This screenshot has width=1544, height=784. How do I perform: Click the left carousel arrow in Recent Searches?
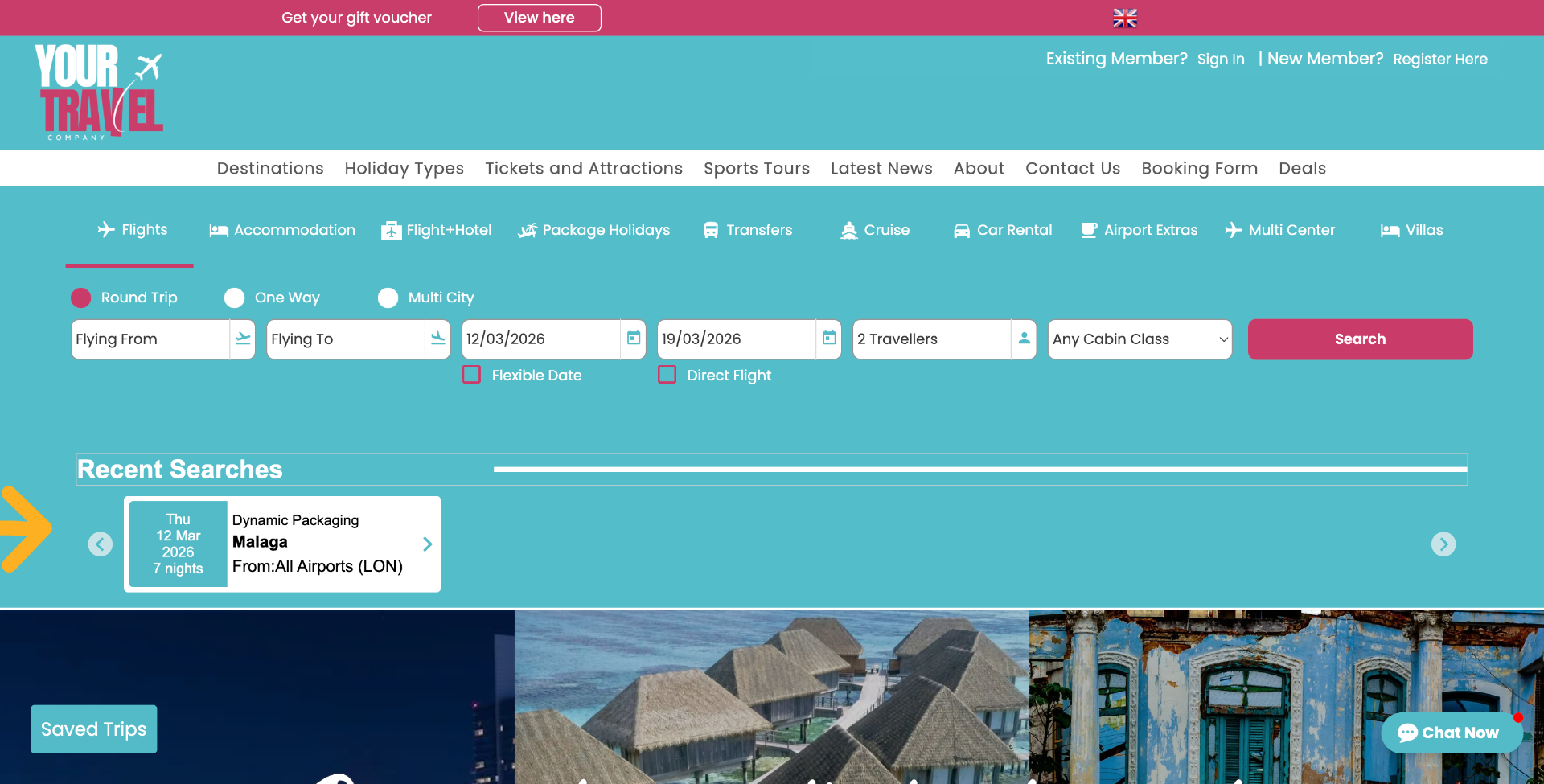(x=100, y=544)
